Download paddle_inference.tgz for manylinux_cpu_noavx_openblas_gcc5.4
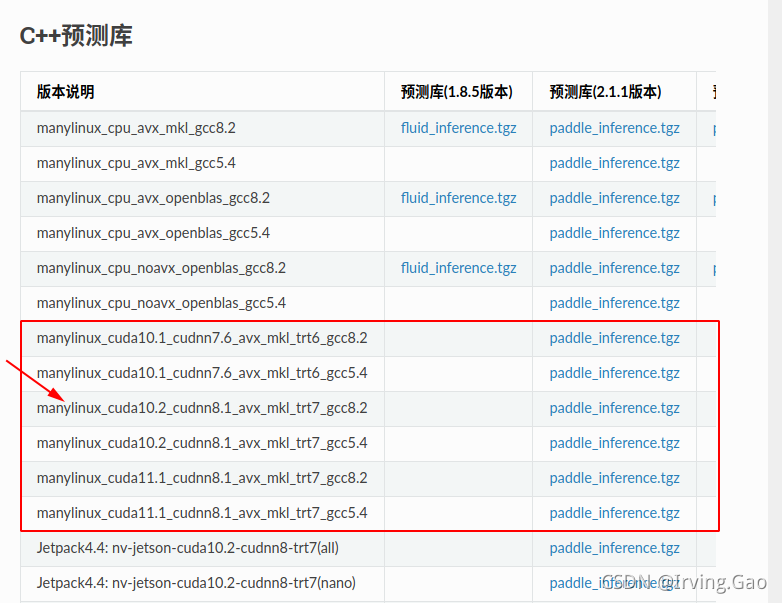 coord(614,303)
